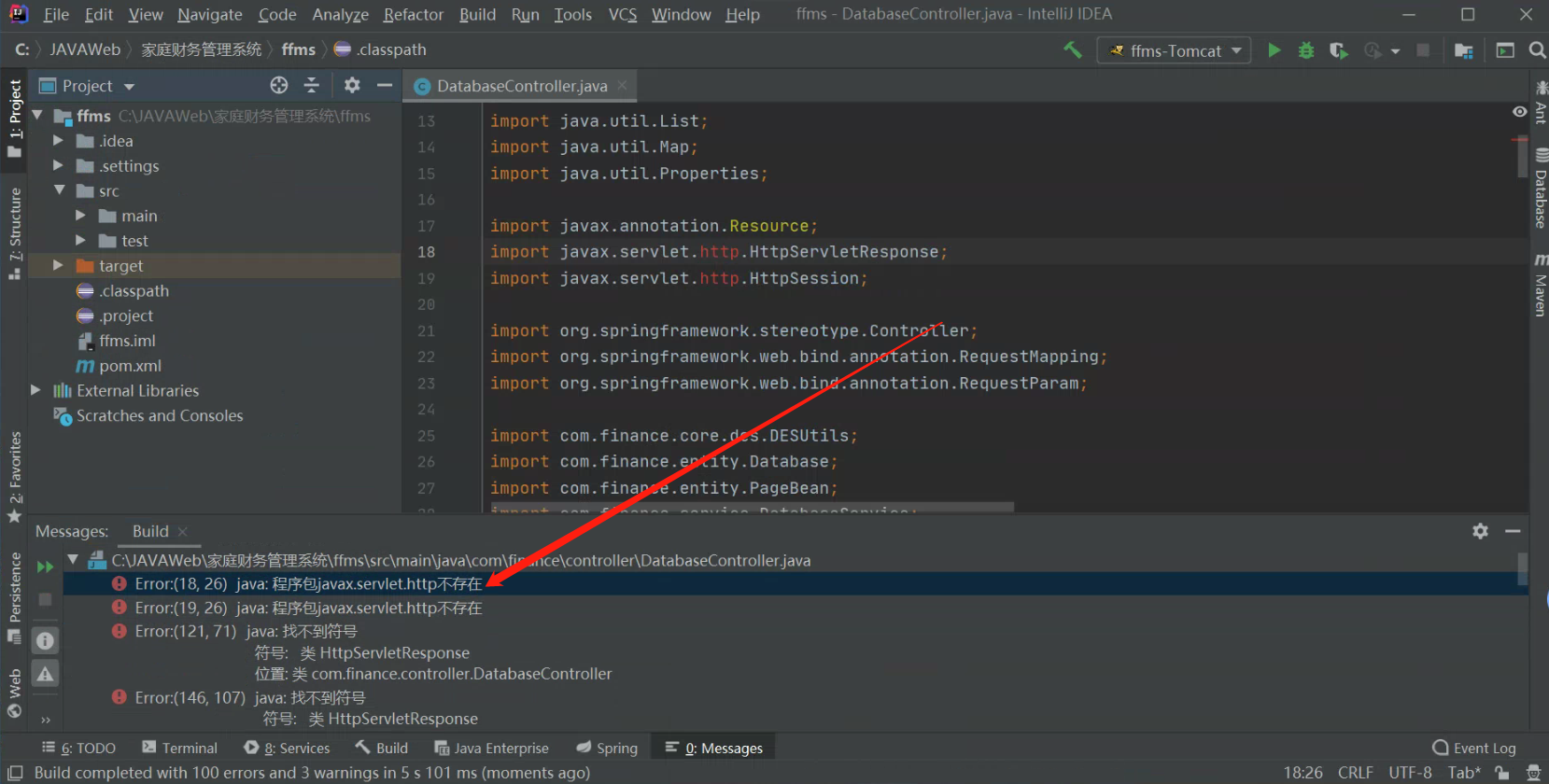
Task: Expand External Libraries node
Action: tap(35, 390)
